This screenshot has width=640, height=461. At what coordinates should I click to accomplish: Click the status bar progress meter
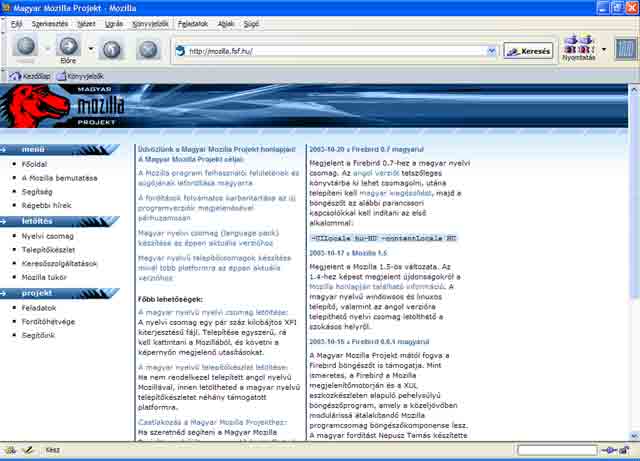pyautogui.click(x=557, y=450)
